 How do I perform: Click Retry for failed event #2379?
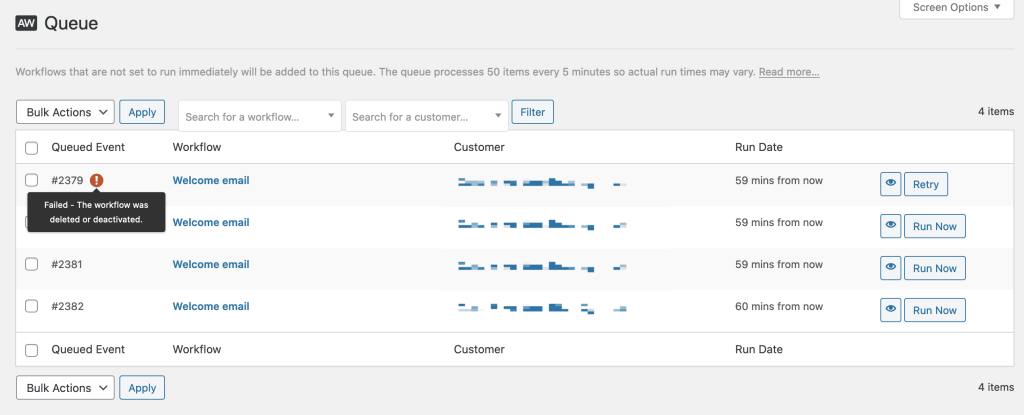tap(926, 184)
